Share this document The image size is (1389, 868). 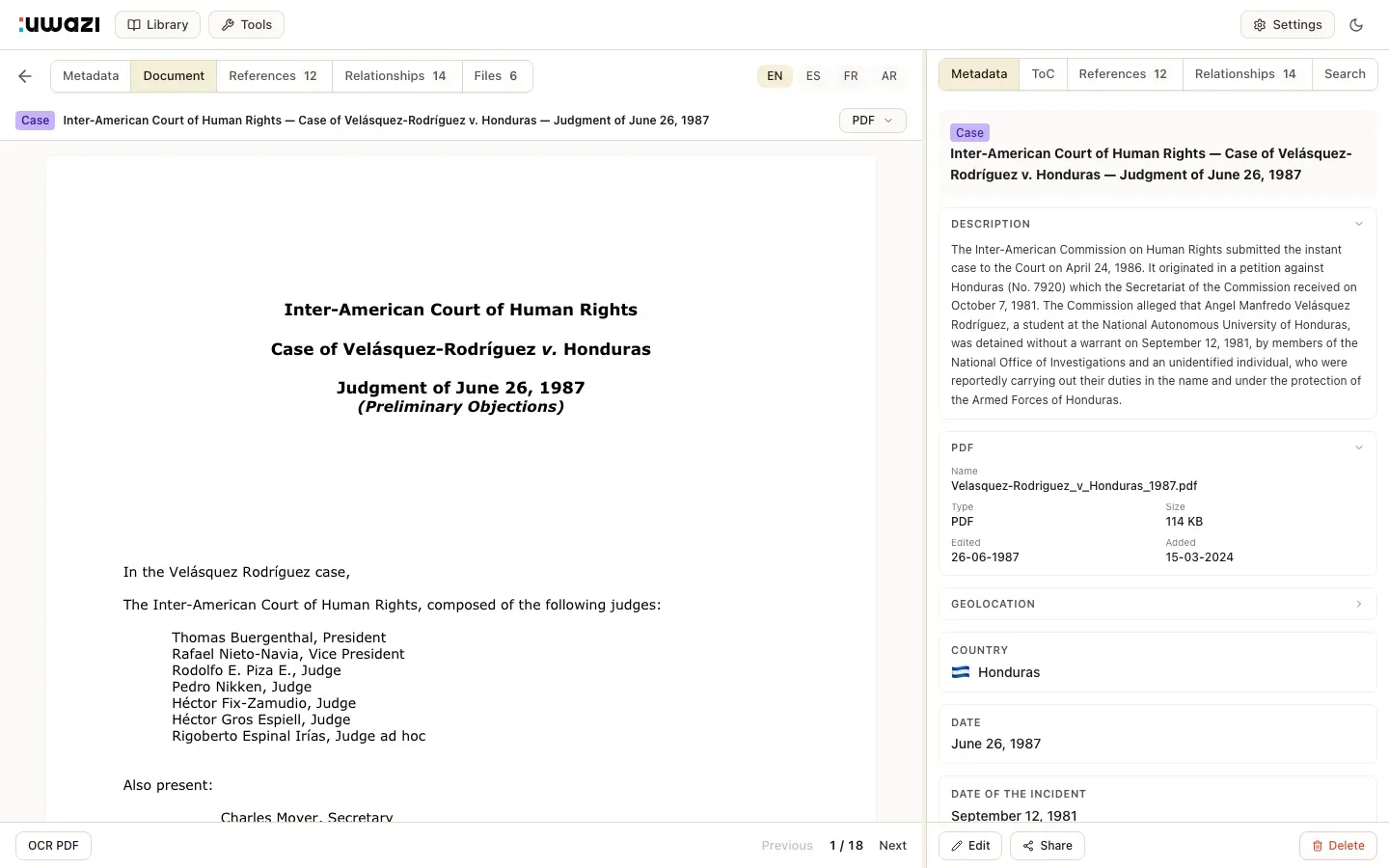click(x=1047, y=846)
